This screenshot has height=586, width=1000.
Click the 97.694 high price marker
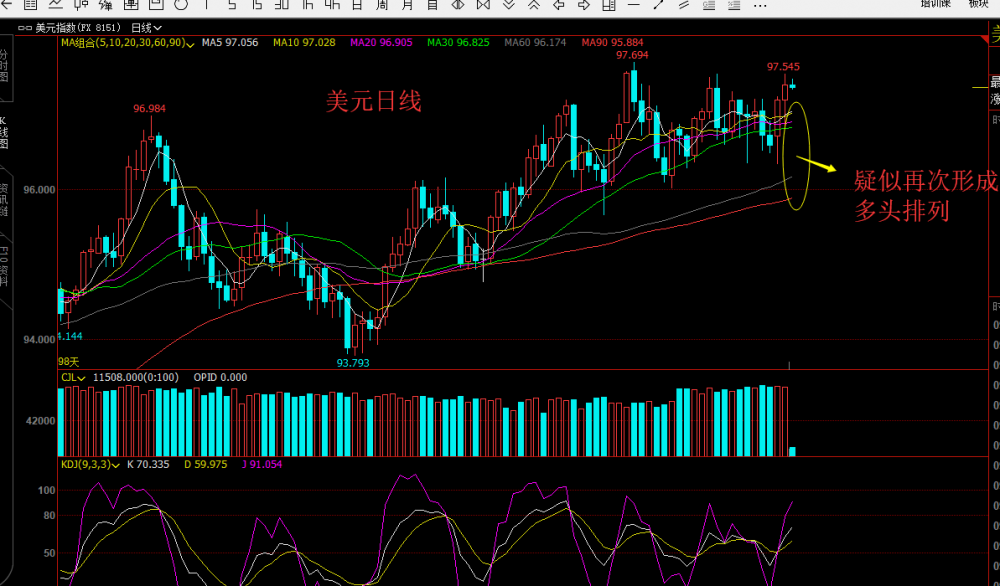click(632, 55)
